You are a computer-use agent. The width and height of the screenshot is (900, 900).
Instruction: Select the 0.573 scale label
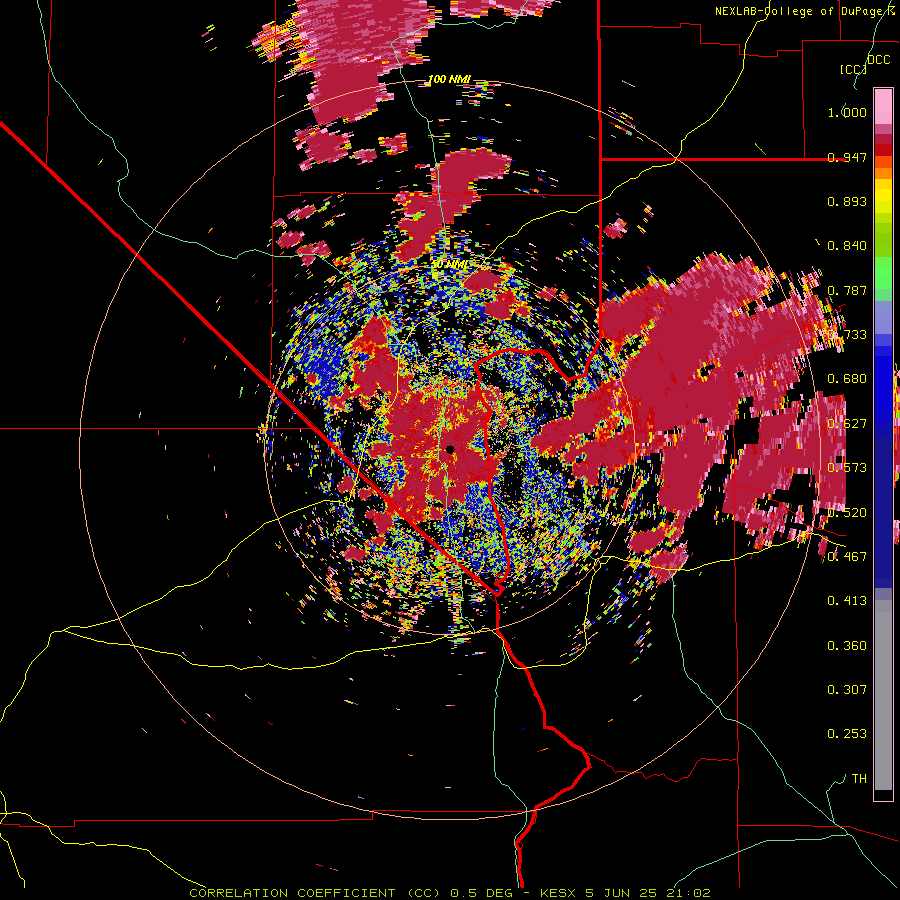[x=847, y=468]
